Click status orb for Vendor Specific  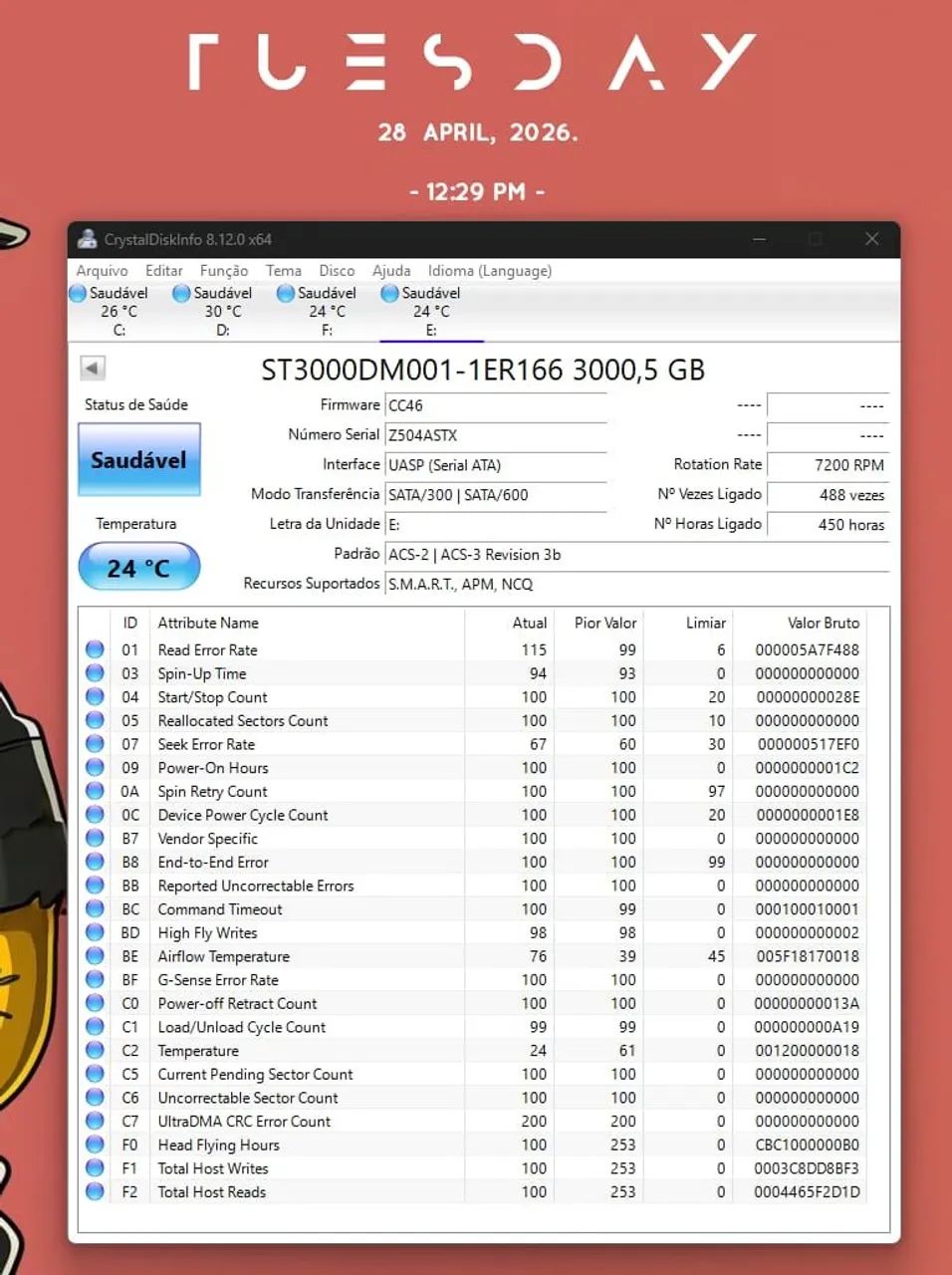pos(95,838)
